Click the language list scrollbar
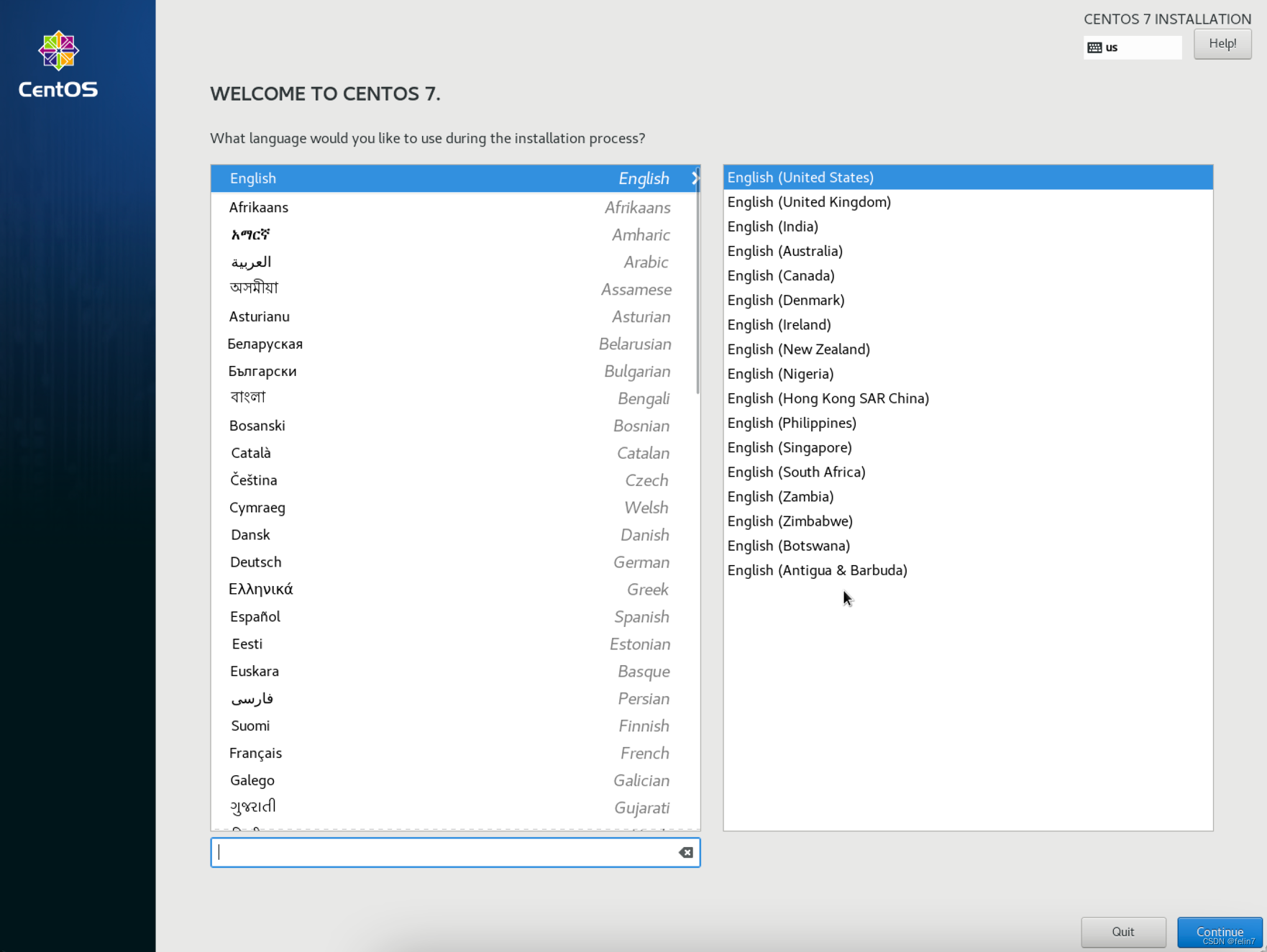Screen dimensions: 1267x952 [x=697, y=280]
